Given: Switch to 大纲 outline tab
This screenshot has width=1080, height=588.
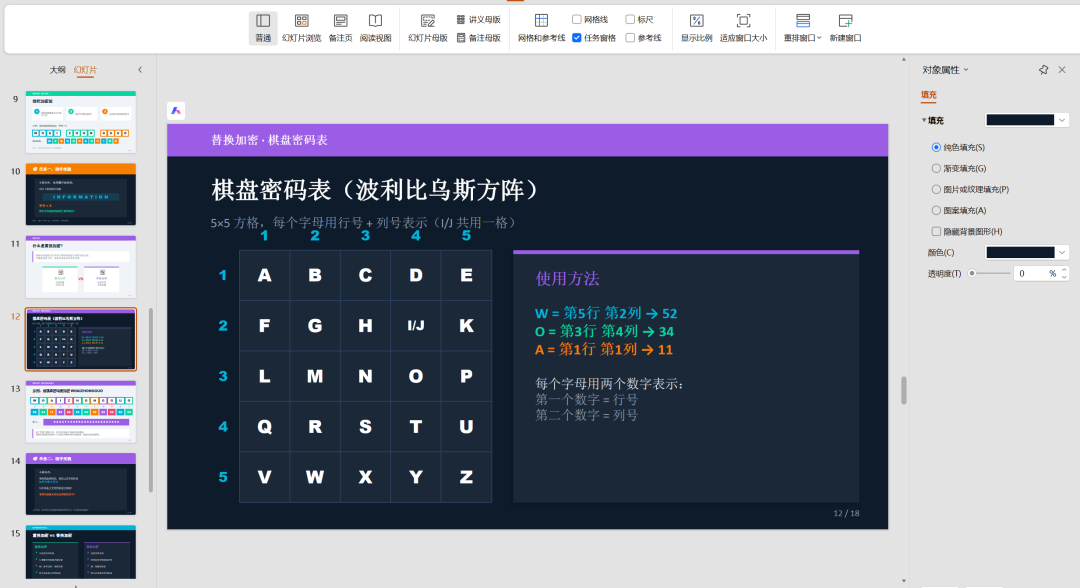Looking at the screenshot, I should point(57,70).
